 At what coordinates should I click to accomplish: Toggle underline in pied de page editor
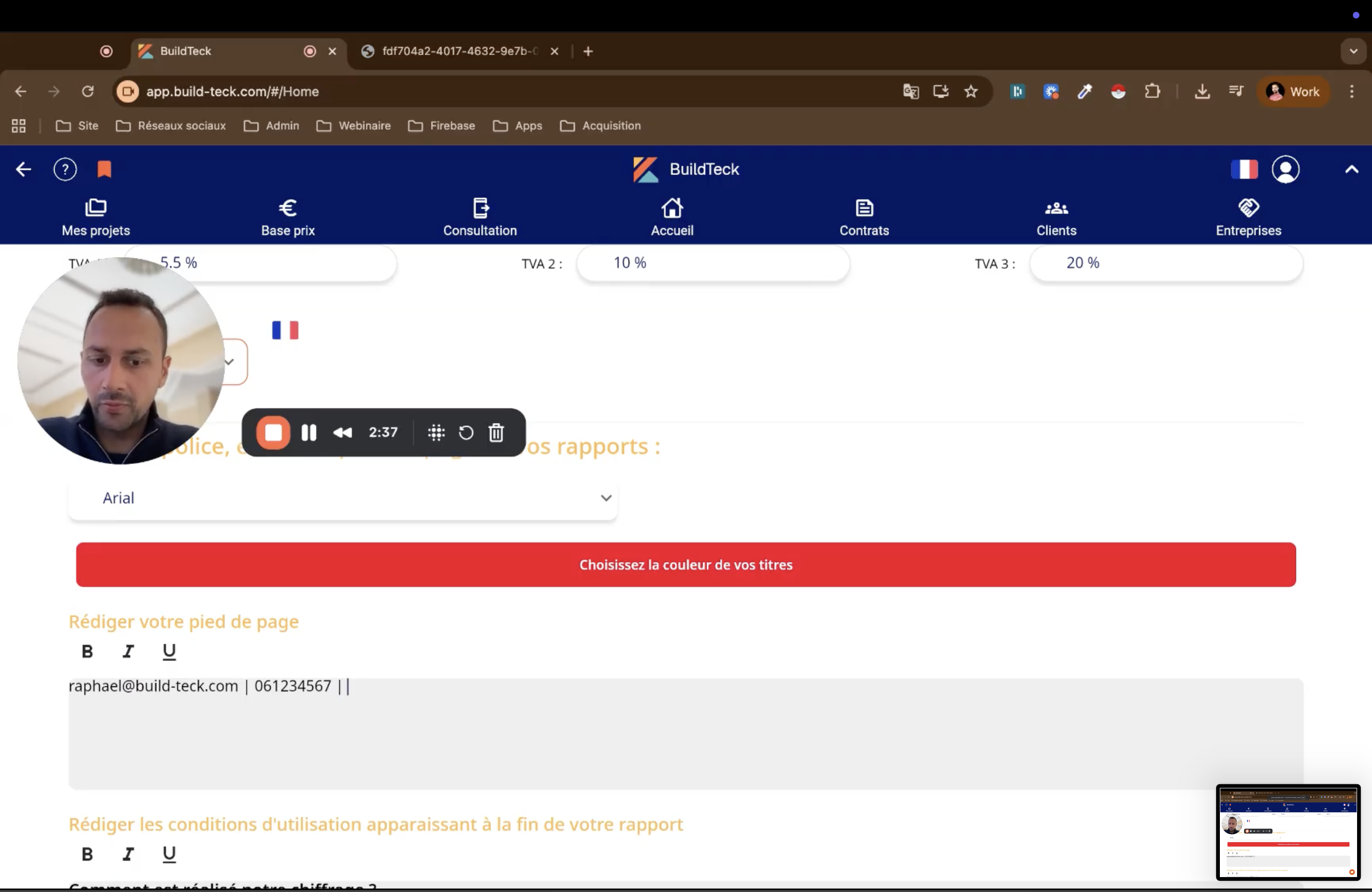(x=169, y=652)
